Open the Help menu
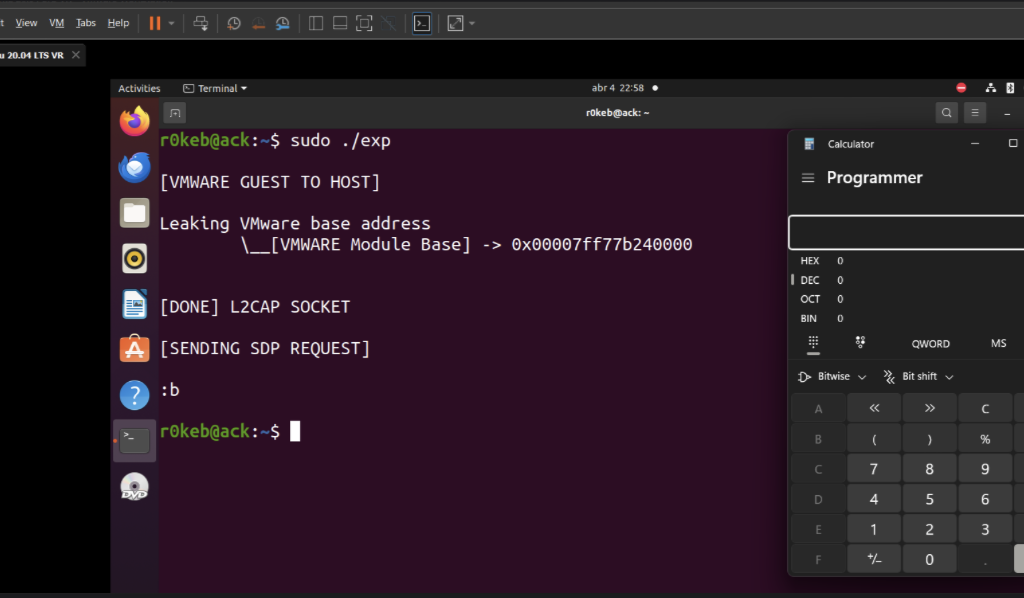Image resolution: width=1024 pixels, height=598 pixels. point(118,23)
